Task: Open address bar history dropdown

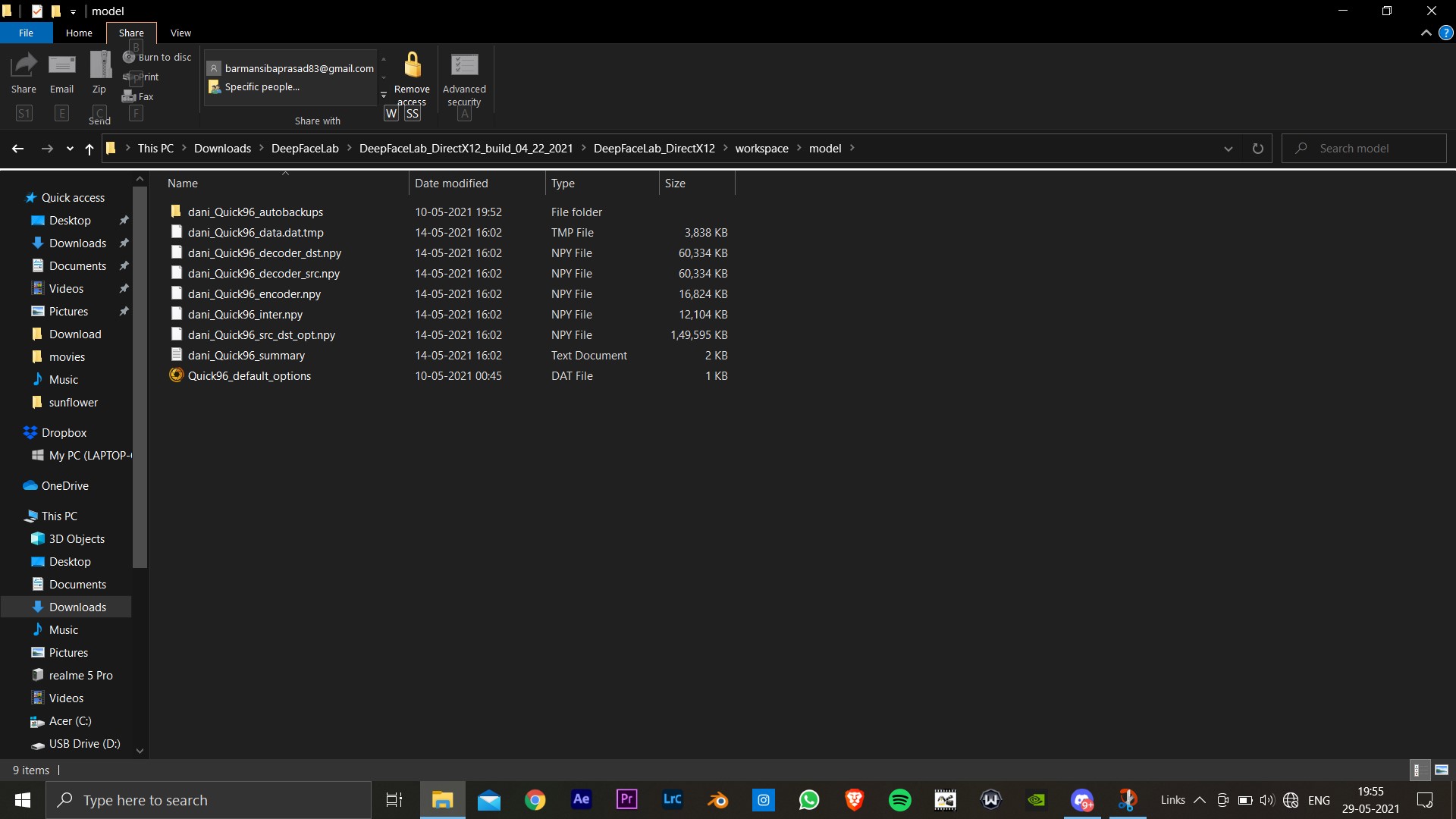Action: pos(1228,149)
